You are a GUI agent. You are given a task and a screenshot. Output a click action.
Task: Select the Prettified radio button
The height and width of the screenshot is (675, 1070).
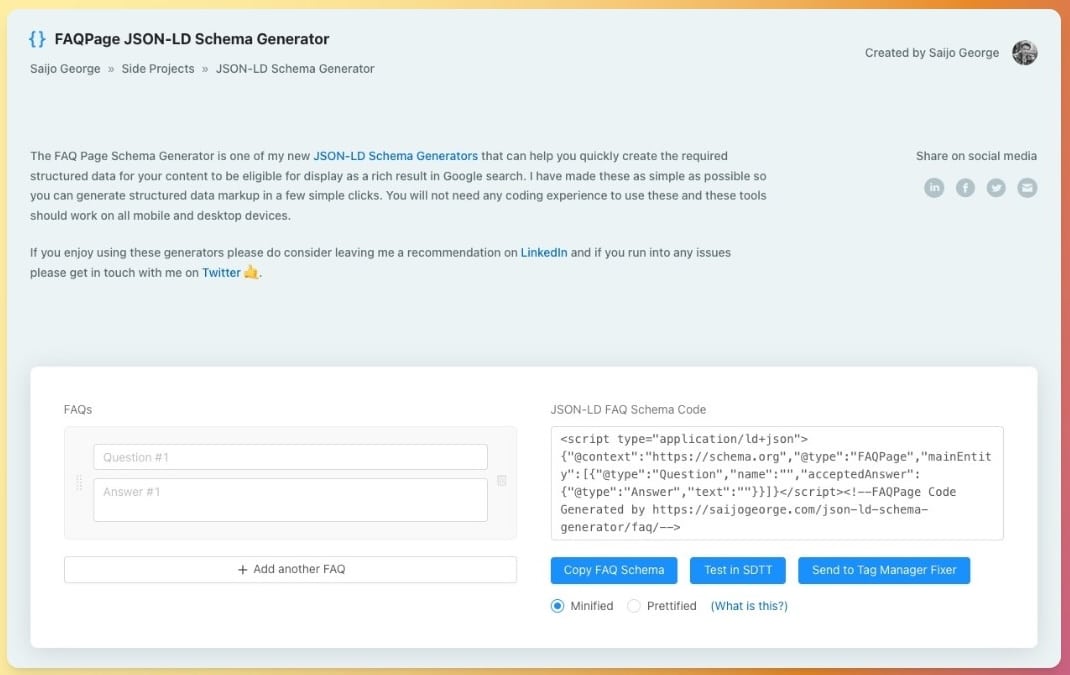[633, 606]
